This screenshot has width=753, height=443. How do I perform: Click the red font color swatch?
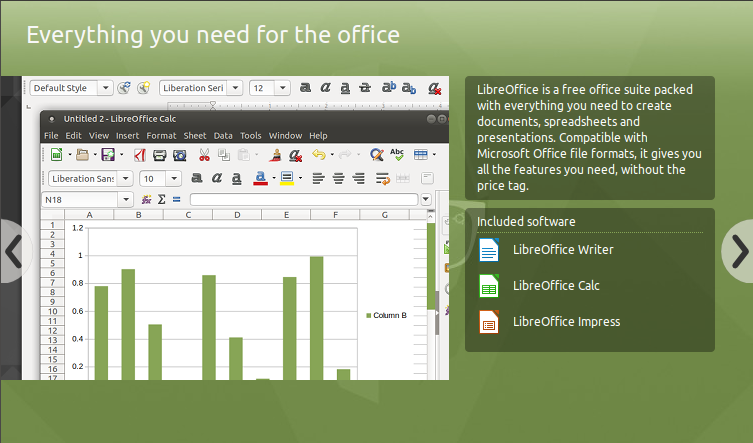(260, 179)
